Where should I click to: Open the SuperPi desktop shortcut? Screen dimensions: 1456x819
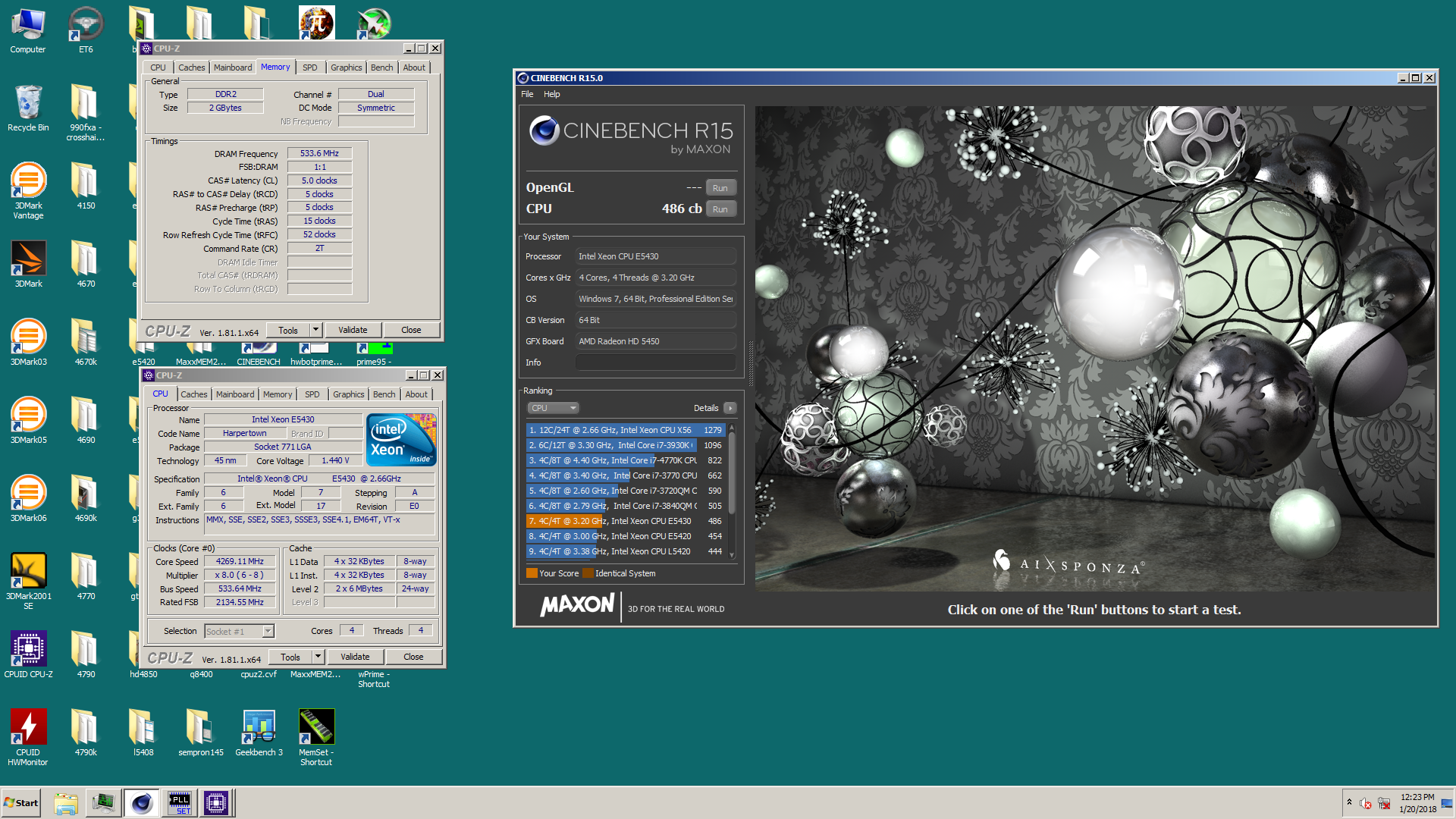[x=316, y=23]
